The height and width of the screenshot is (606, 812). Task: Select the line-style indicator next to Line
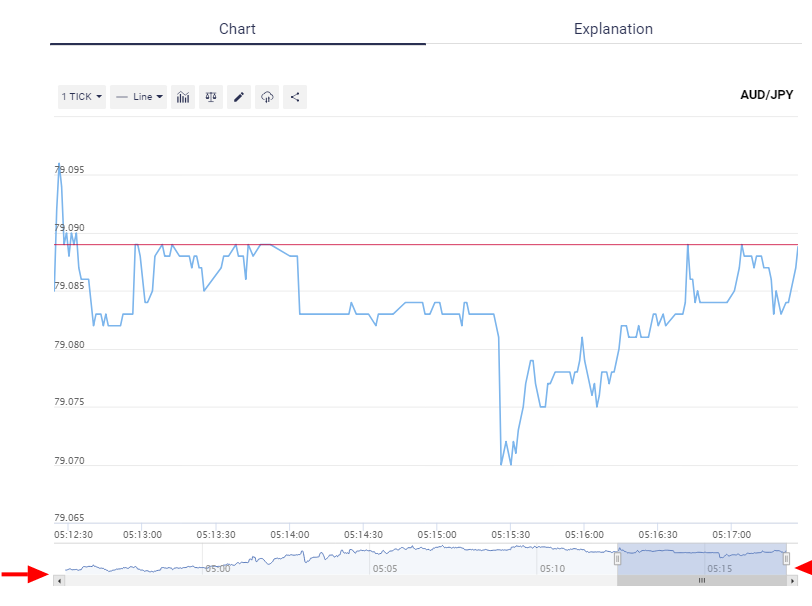[120, 96]
